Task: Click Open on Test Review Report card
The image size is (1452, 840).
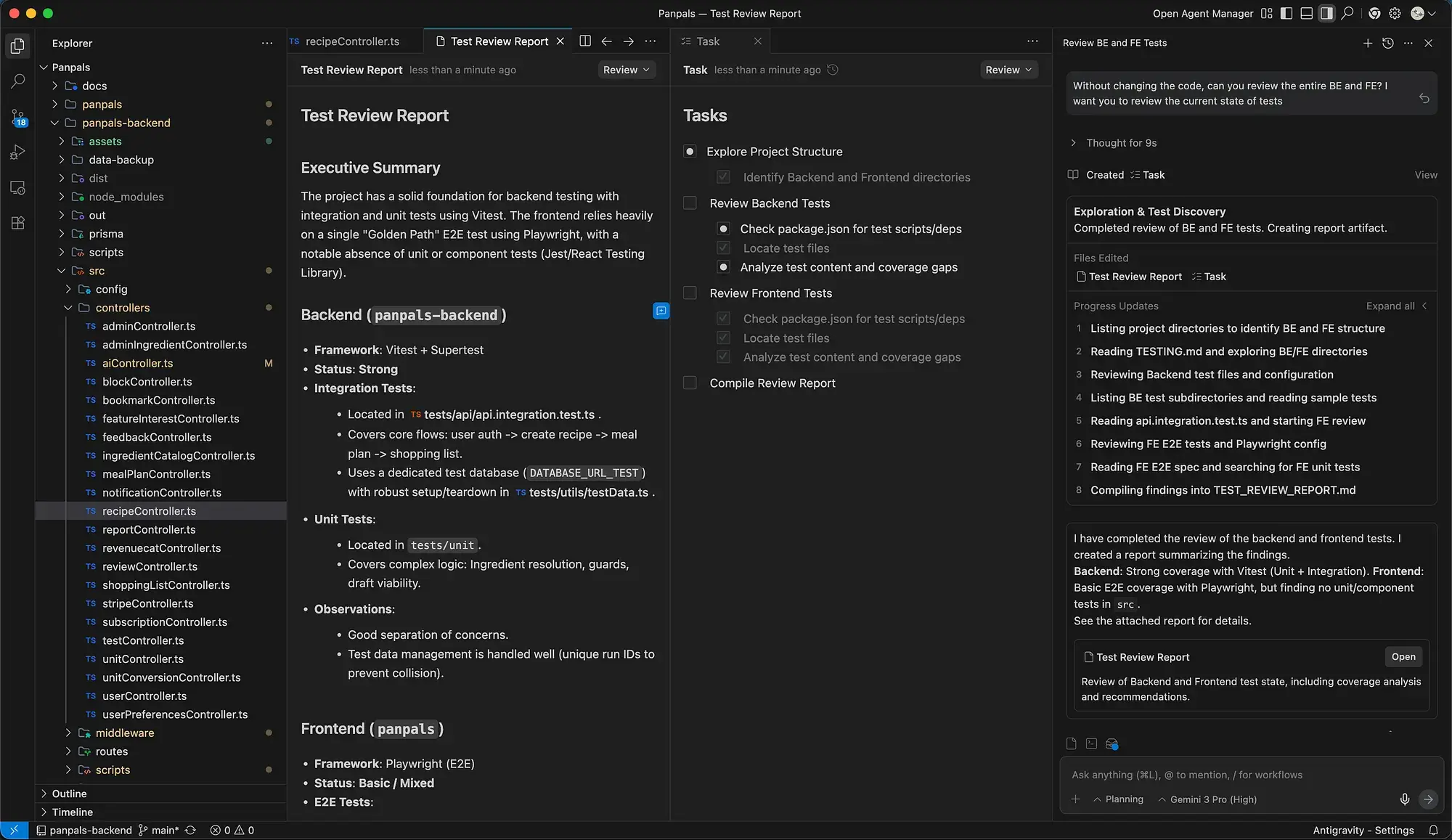Action: click(1403, 657)
